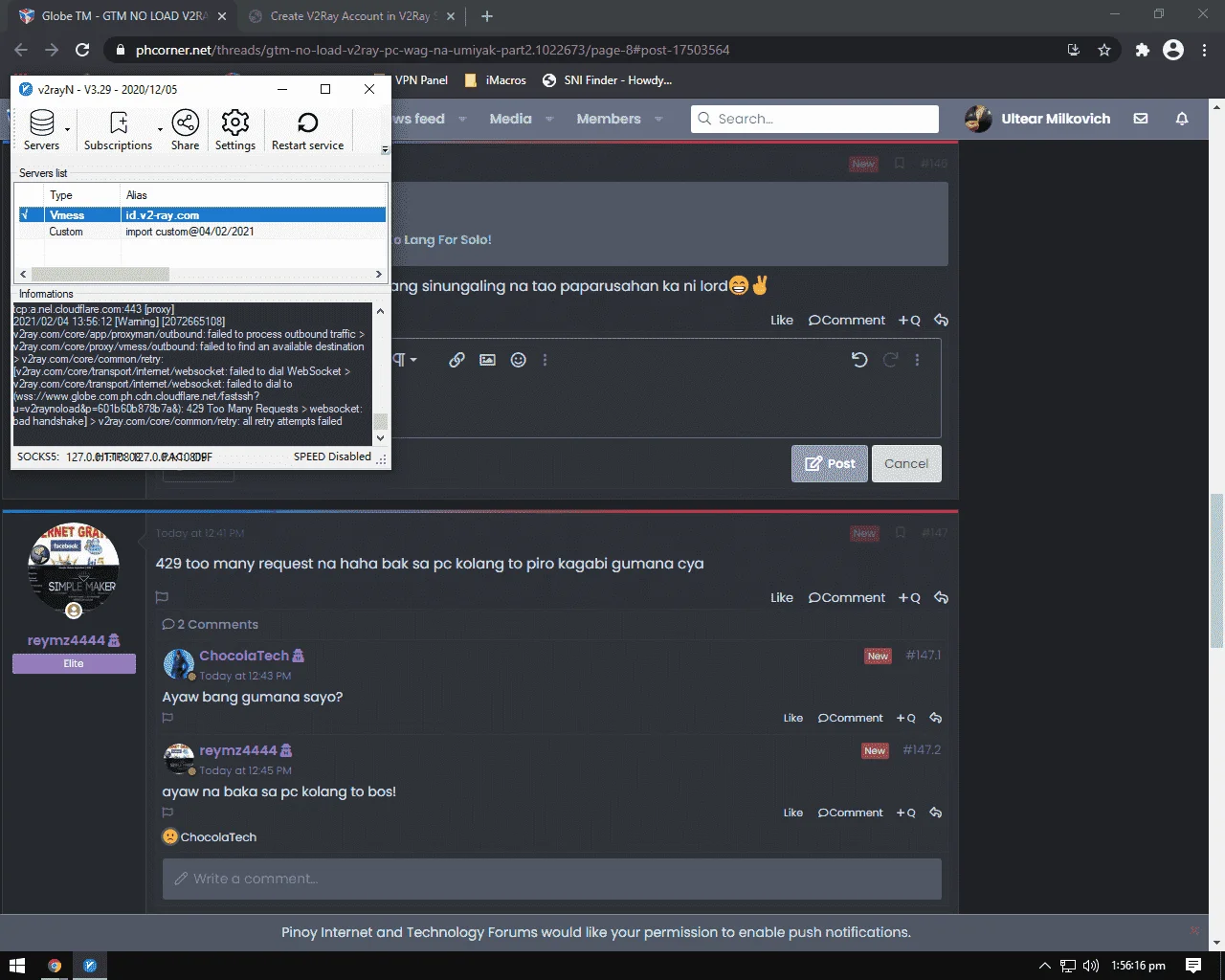Click reymz4444's avatar thumbnail
This screenshot has height=980, width=1225.
tap(179, 758)
